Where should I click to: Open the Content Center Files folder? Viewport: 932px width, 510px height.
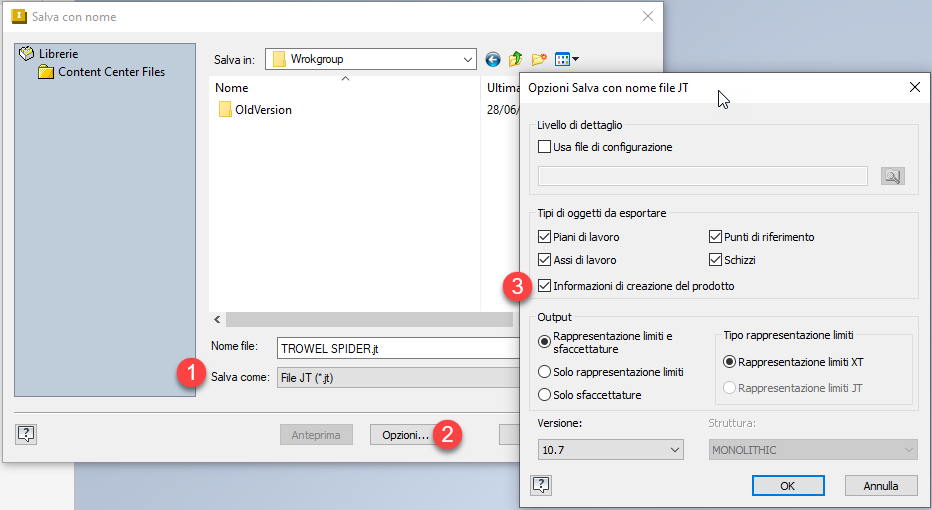pyautogui.click(x=101, y=72)
